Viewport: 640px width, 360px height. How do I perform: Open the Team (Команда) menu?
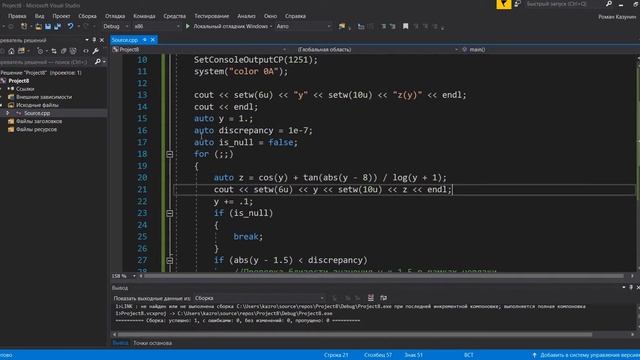tap(144, 16)
